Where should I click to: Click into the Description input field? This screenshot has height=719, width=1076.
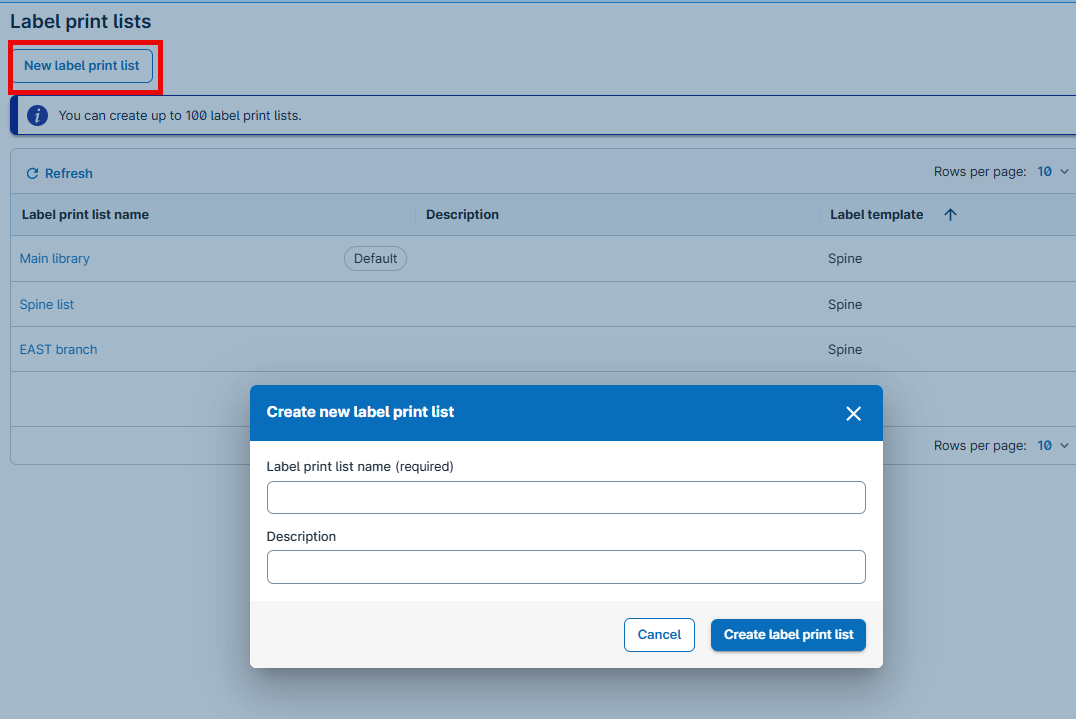(566, 567)
